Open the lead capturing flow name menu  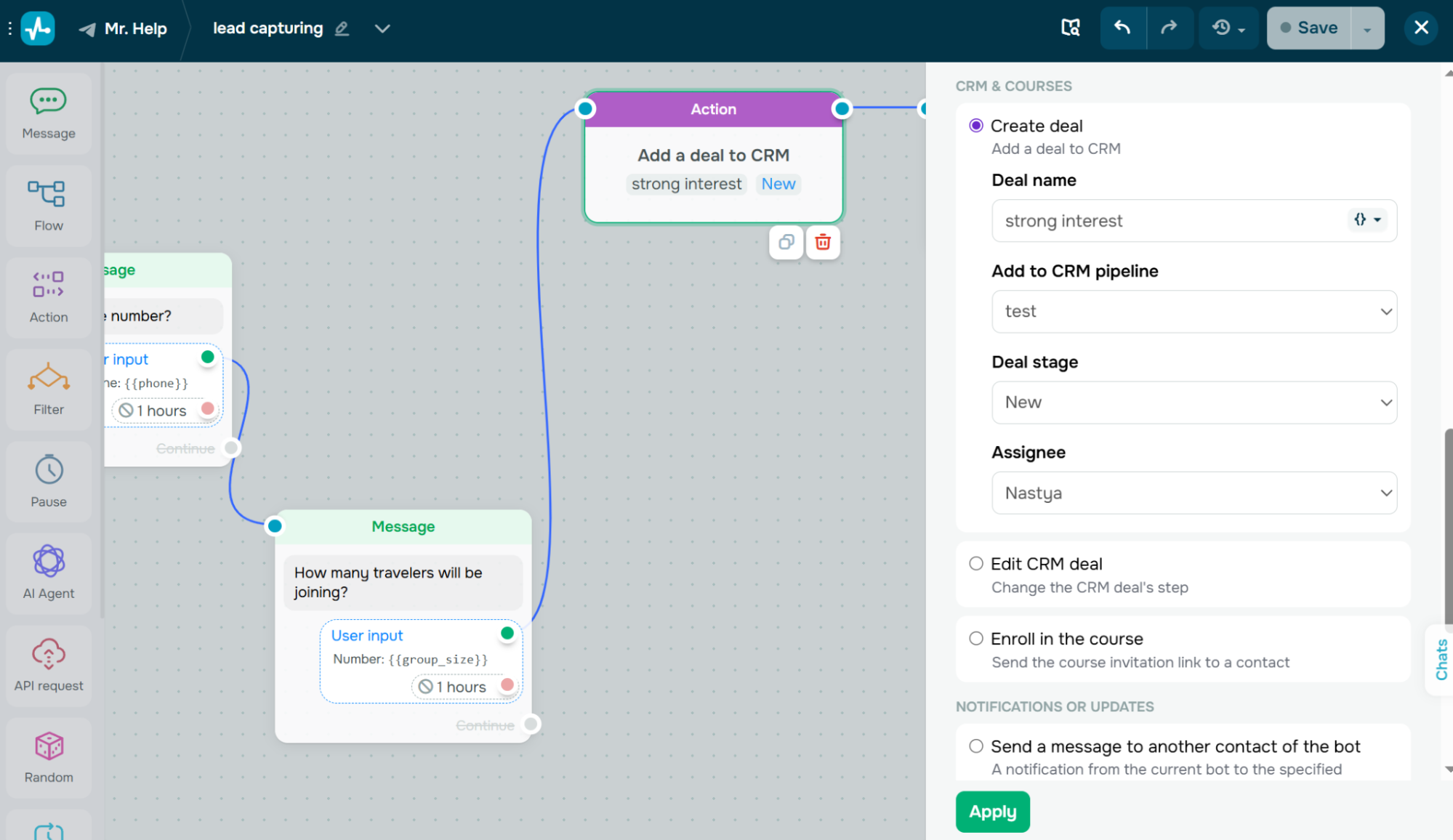(383, 28)
